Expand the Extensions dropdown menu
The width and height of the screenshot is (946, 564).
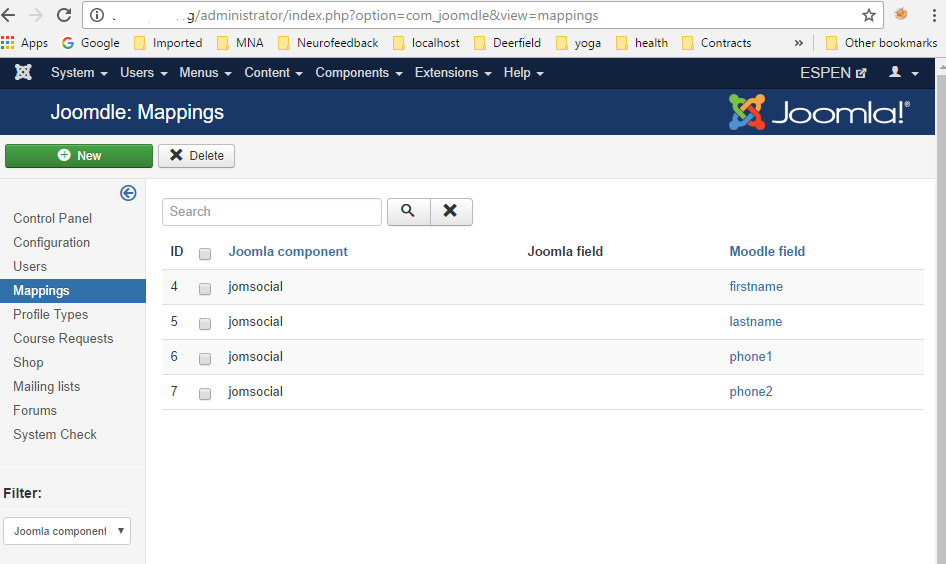click(x=453, y=73)
